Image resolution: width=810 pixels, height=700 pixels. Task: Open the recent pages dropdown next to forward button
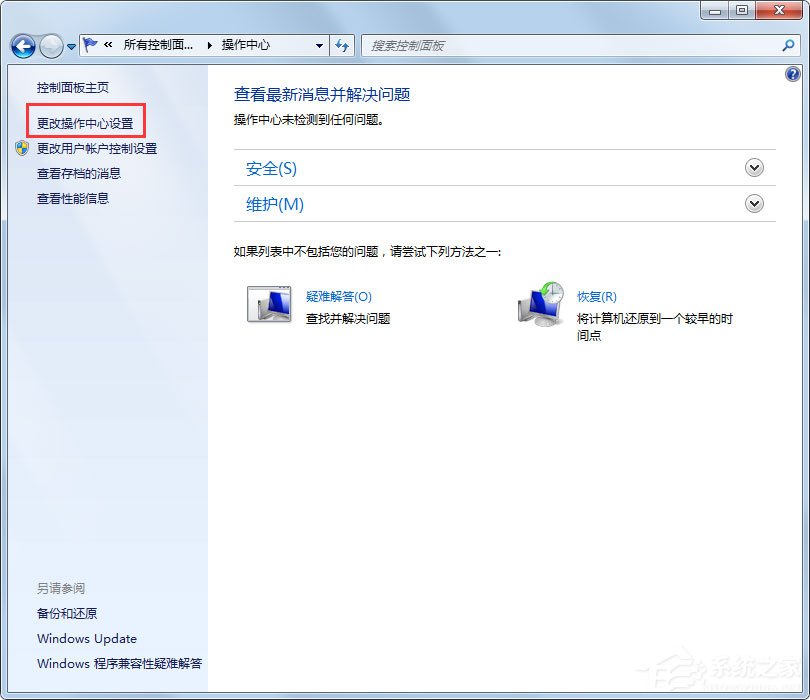(71, 45)
